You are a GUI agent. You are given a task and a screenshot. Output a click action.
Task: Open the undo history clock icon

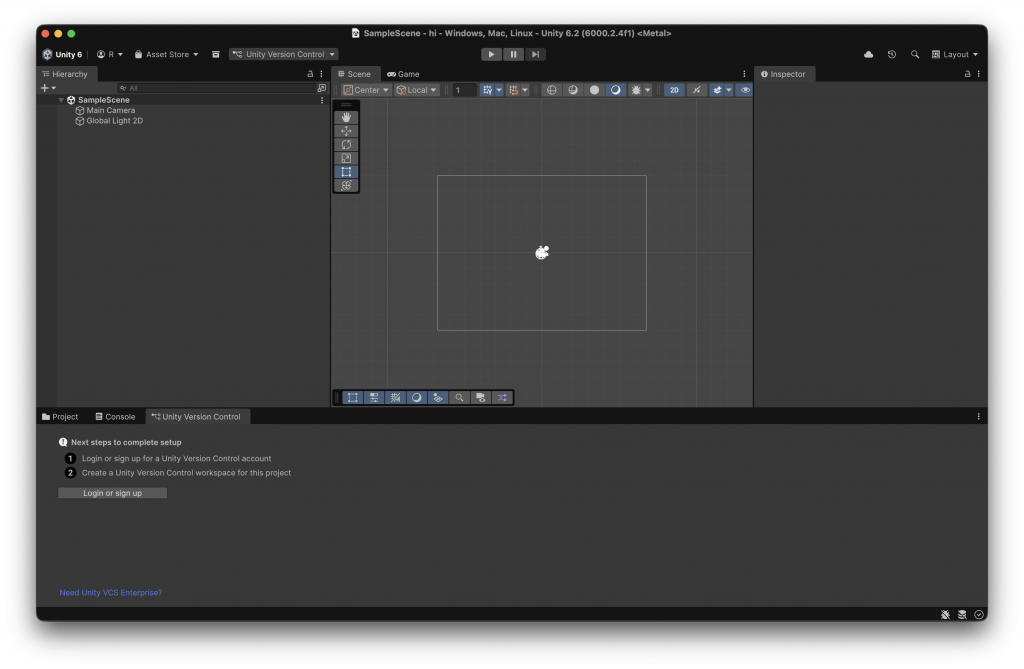click(891, 54)
